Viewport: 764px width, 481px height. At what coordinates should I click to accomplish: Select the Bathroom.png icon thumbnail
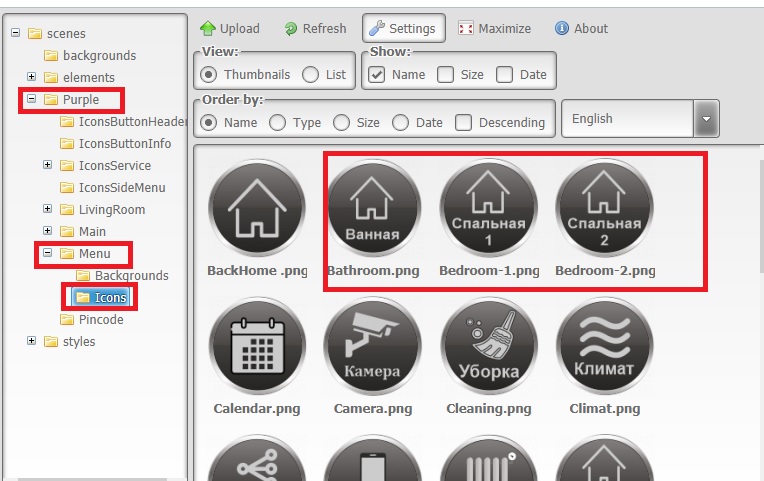pos(373,208)
